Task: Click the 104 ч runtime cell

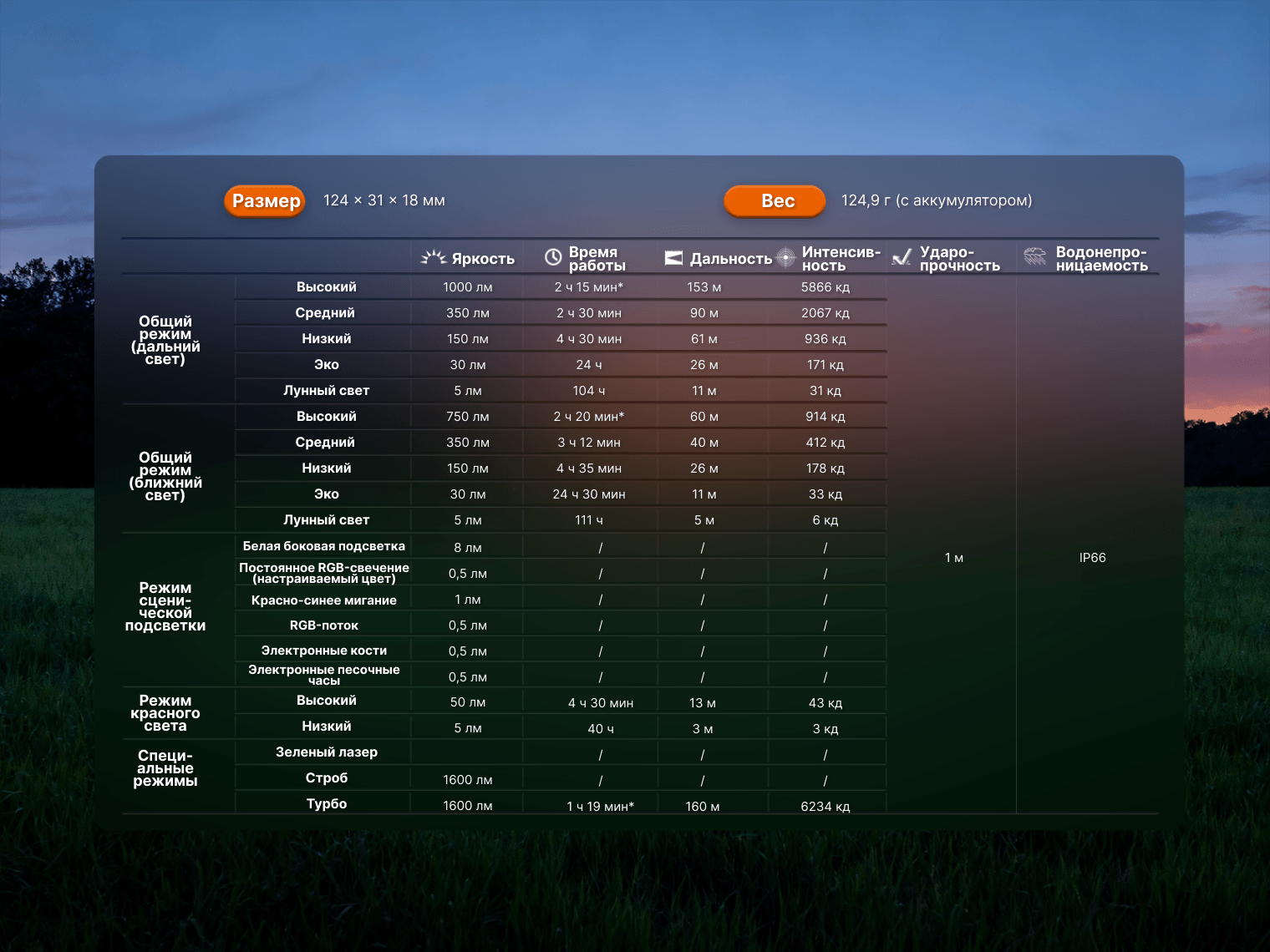Action: tap(589, 391)
